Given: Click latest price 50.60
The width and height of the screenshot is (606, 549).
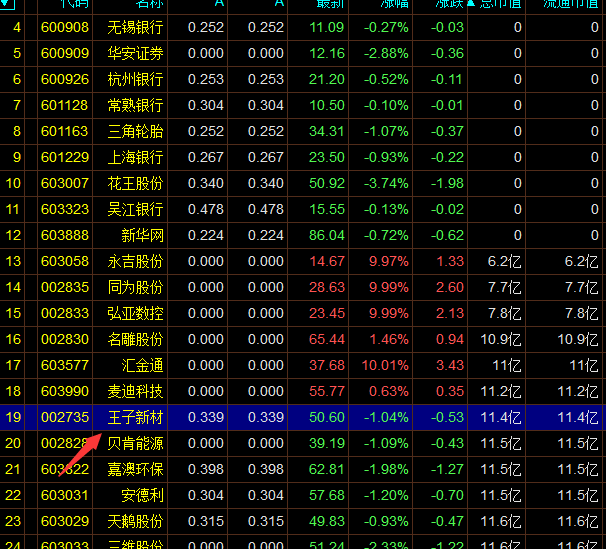Looking at the screenshot, I should tap(327, 417).
